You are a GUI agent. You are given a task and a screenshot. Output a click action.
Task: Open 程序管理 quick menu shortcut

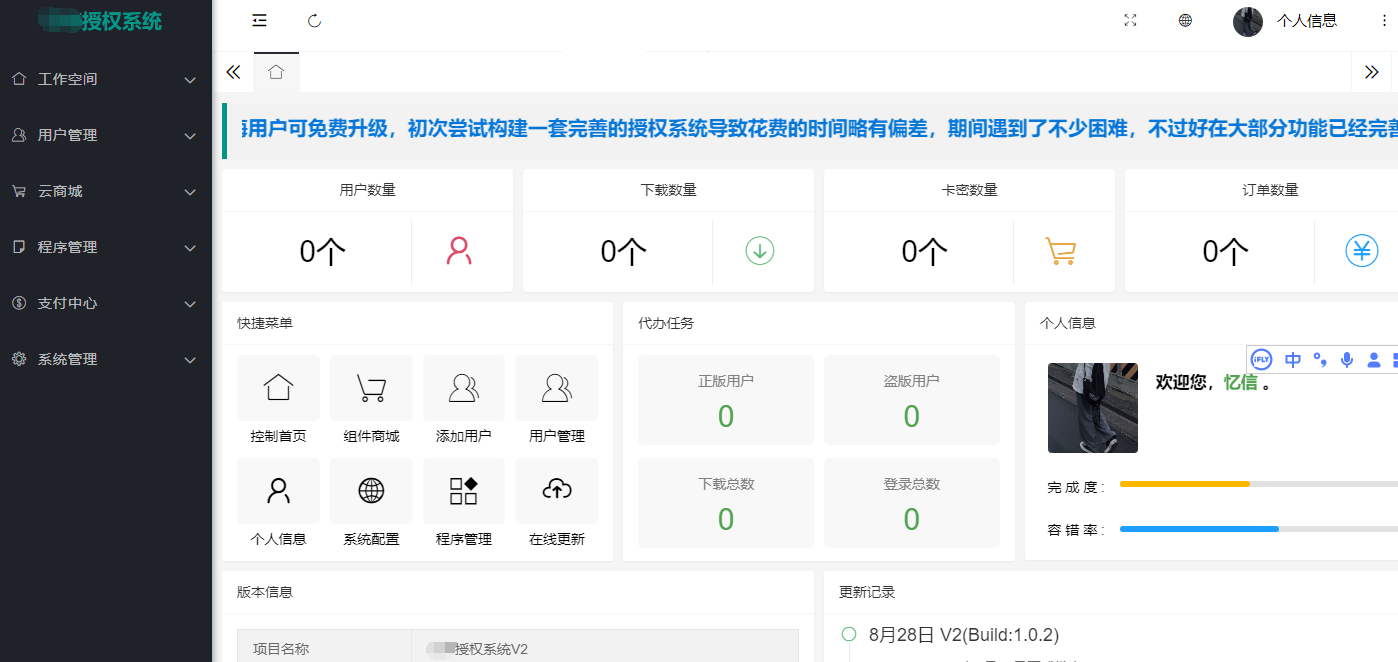[464, 503]
